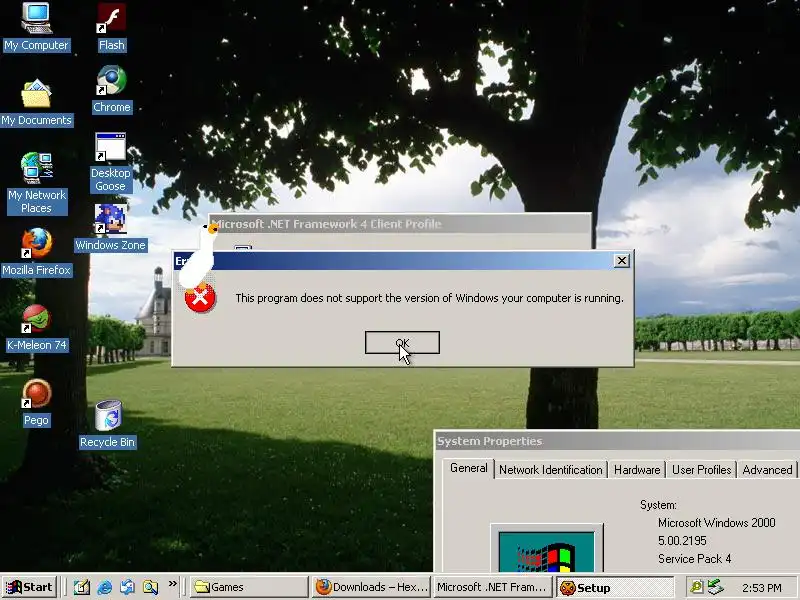
Task: Switch to the Games taskbar window
Action: click(249, 587)
